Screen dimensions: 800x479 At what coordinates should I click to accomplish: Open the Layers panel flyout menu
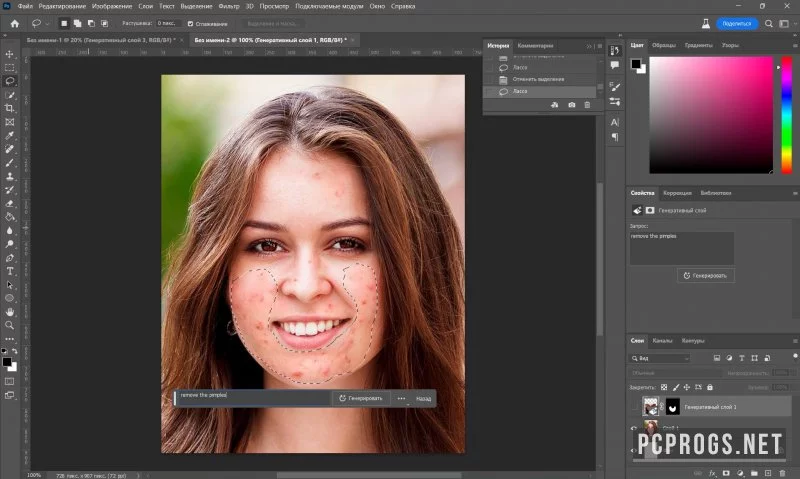(795, 341)
